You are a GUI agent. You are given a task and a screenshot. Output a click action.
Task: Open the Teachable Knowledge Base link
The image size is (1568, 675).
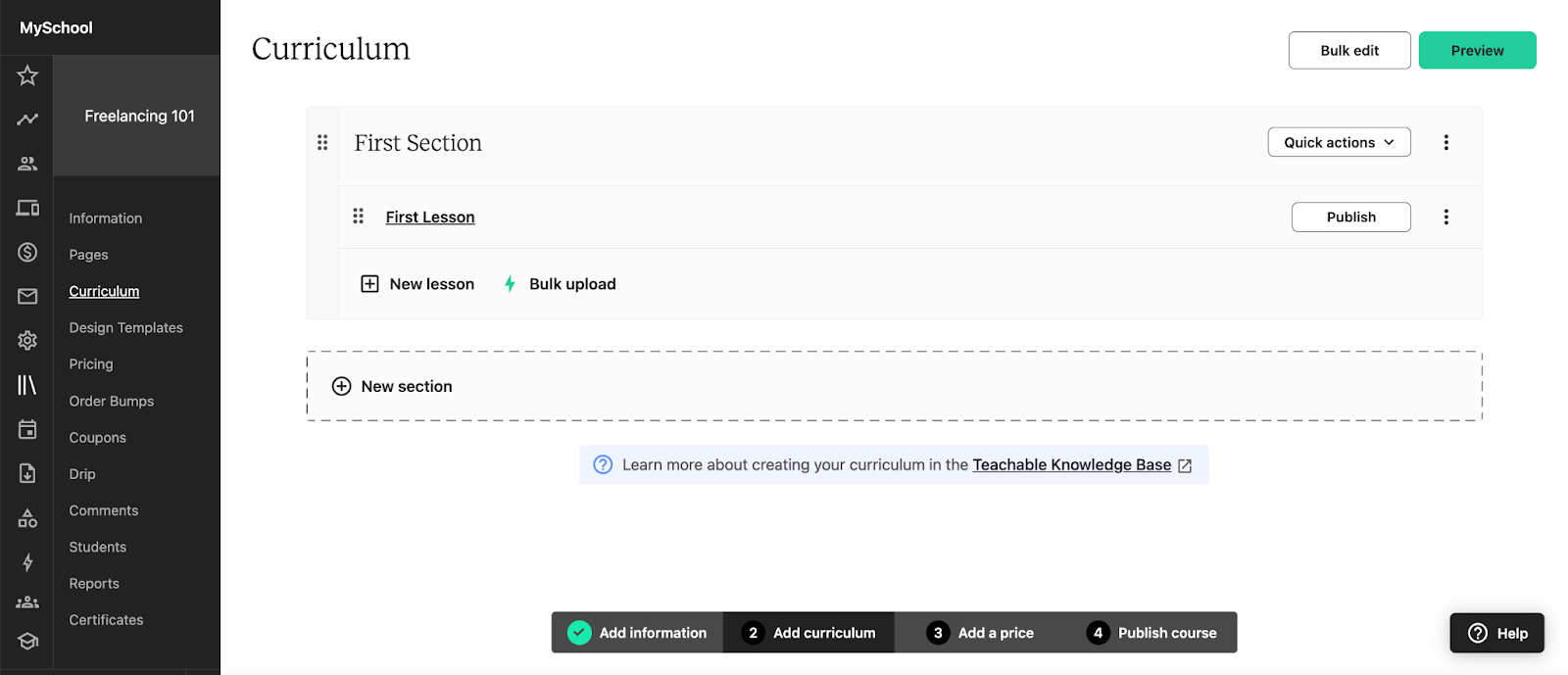pyautogui.click(x=1071, y=464)
